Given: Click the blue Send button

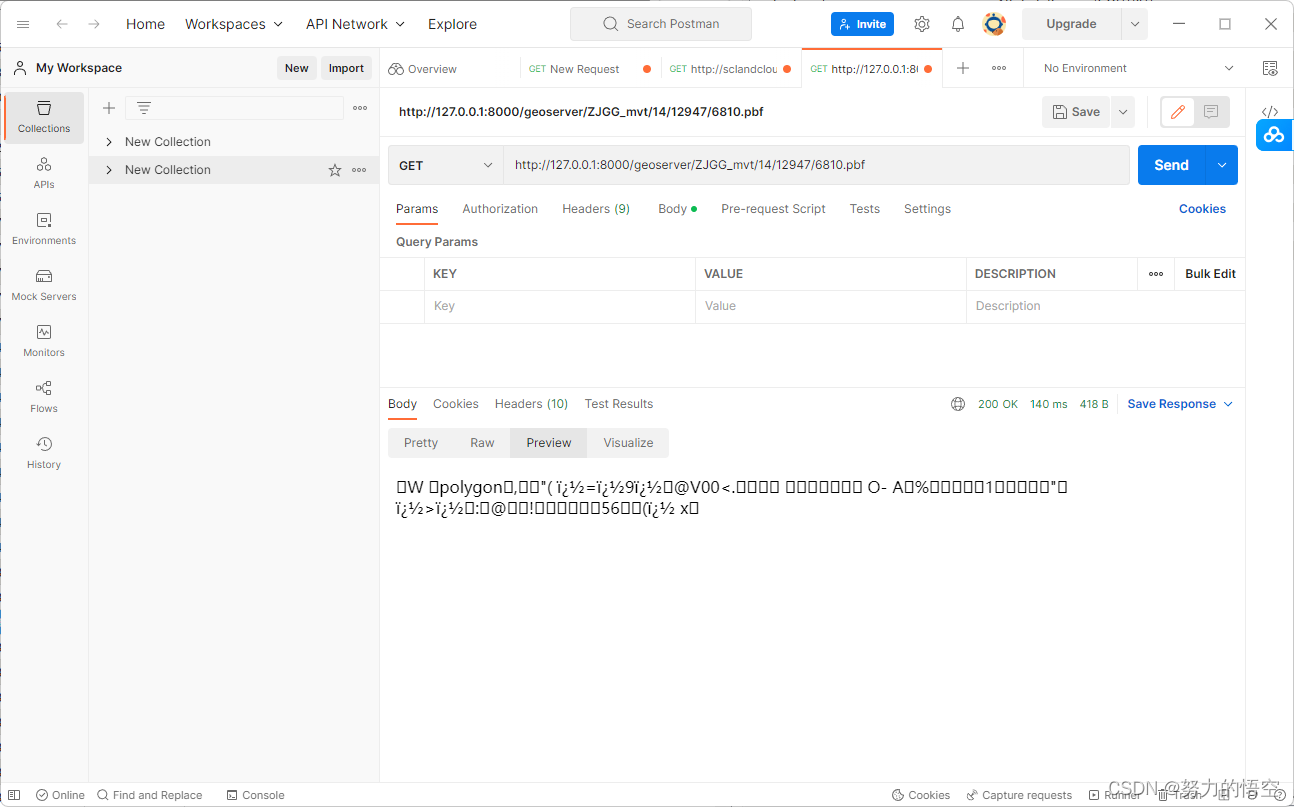Looking at the screenshot, I should 1171,165.
